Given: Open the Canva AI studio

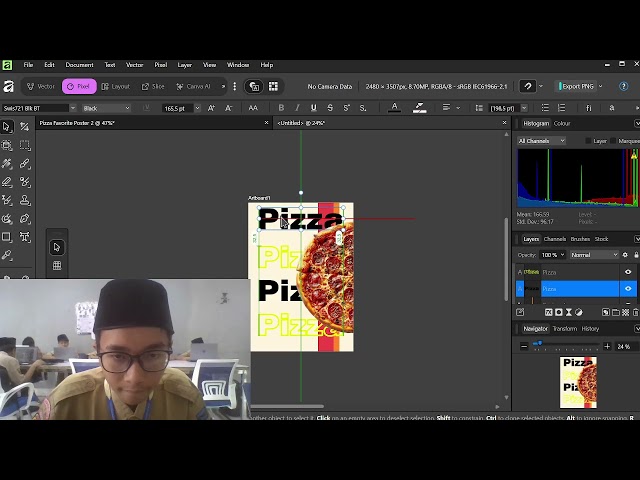Looking at the screenshot, I should 193,86.
